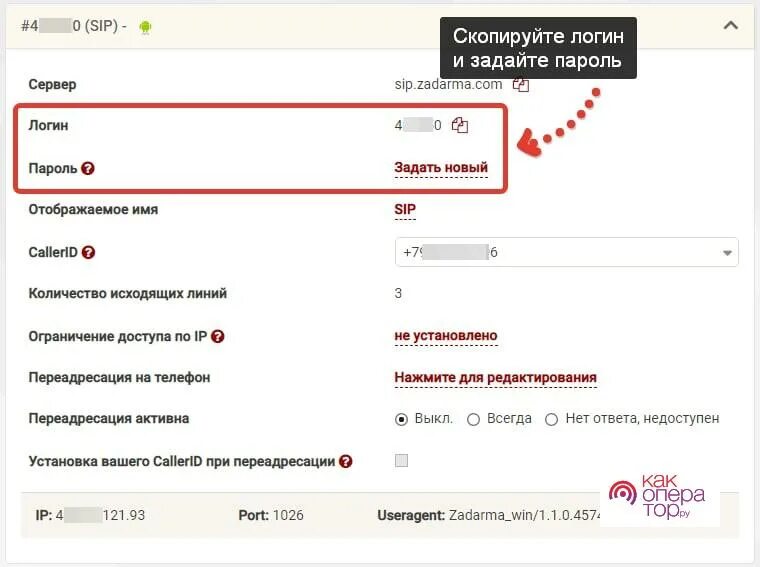Copy the SIP login number

[x=459, y=126]
